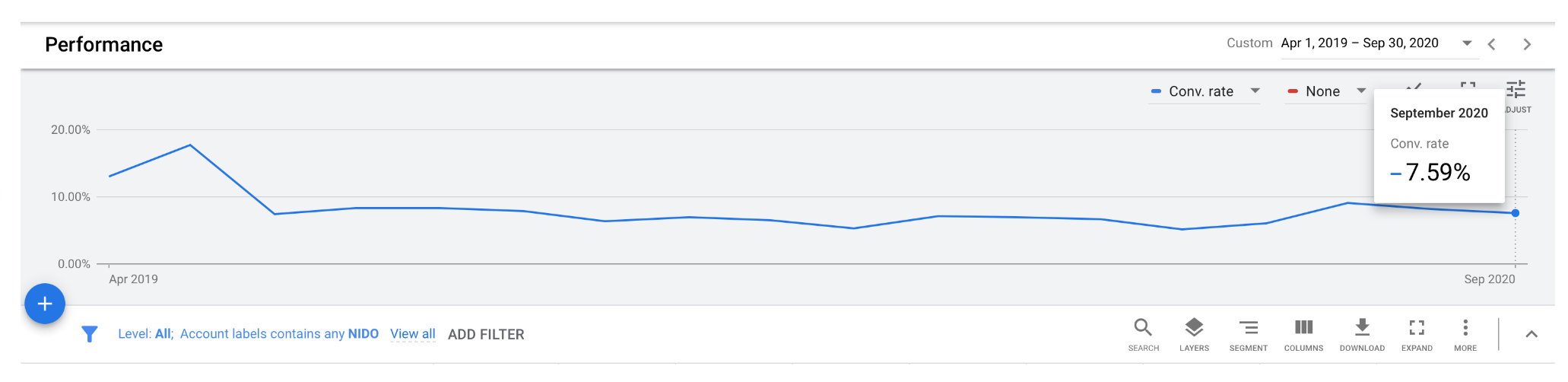Click the Download report icon
This screenshot has height=382, width=1568.
coord(1362,334)
